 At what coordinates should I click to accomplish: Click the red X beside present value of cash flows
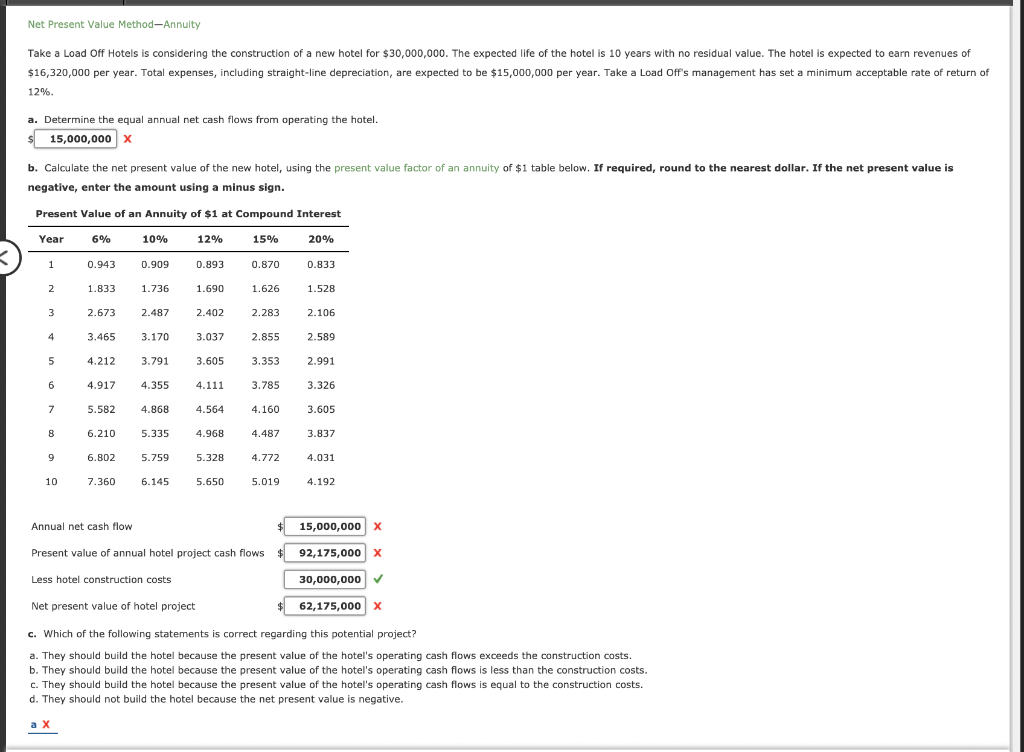[378, 552]
